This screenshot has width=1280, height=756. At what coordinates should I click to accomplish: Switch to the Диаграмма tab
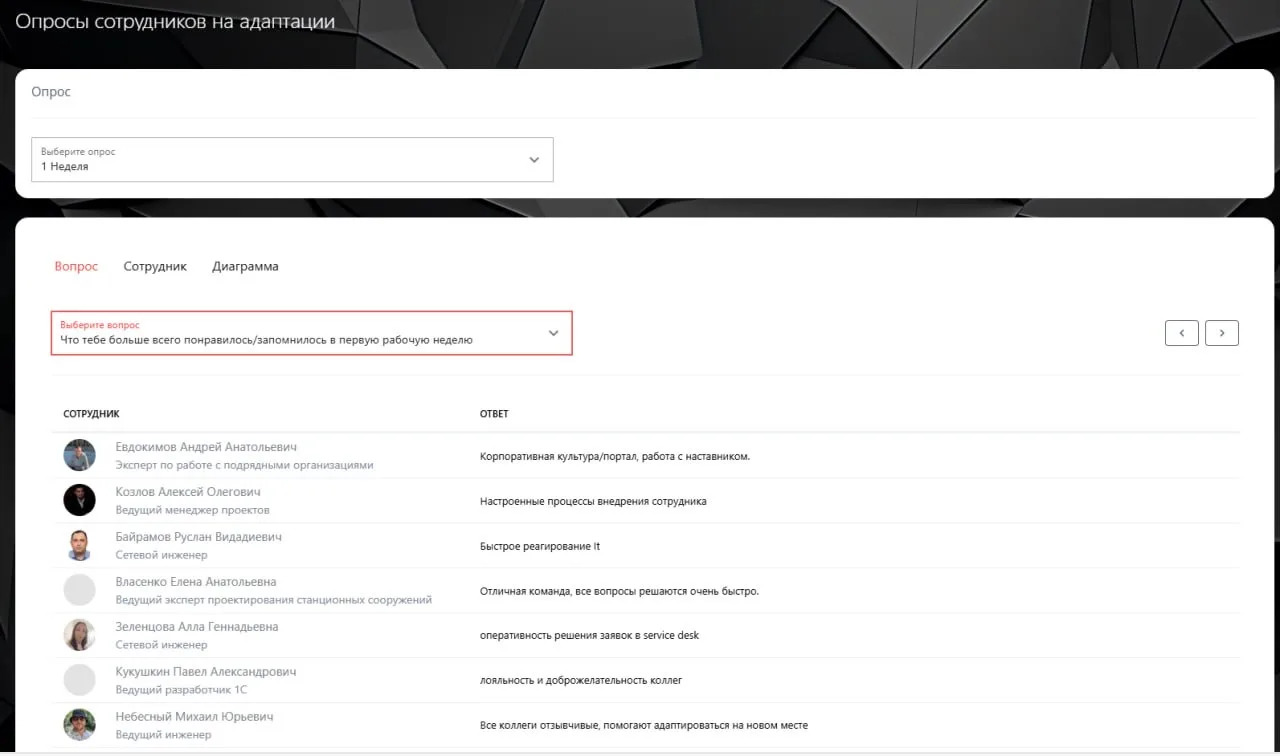(245, 267)
